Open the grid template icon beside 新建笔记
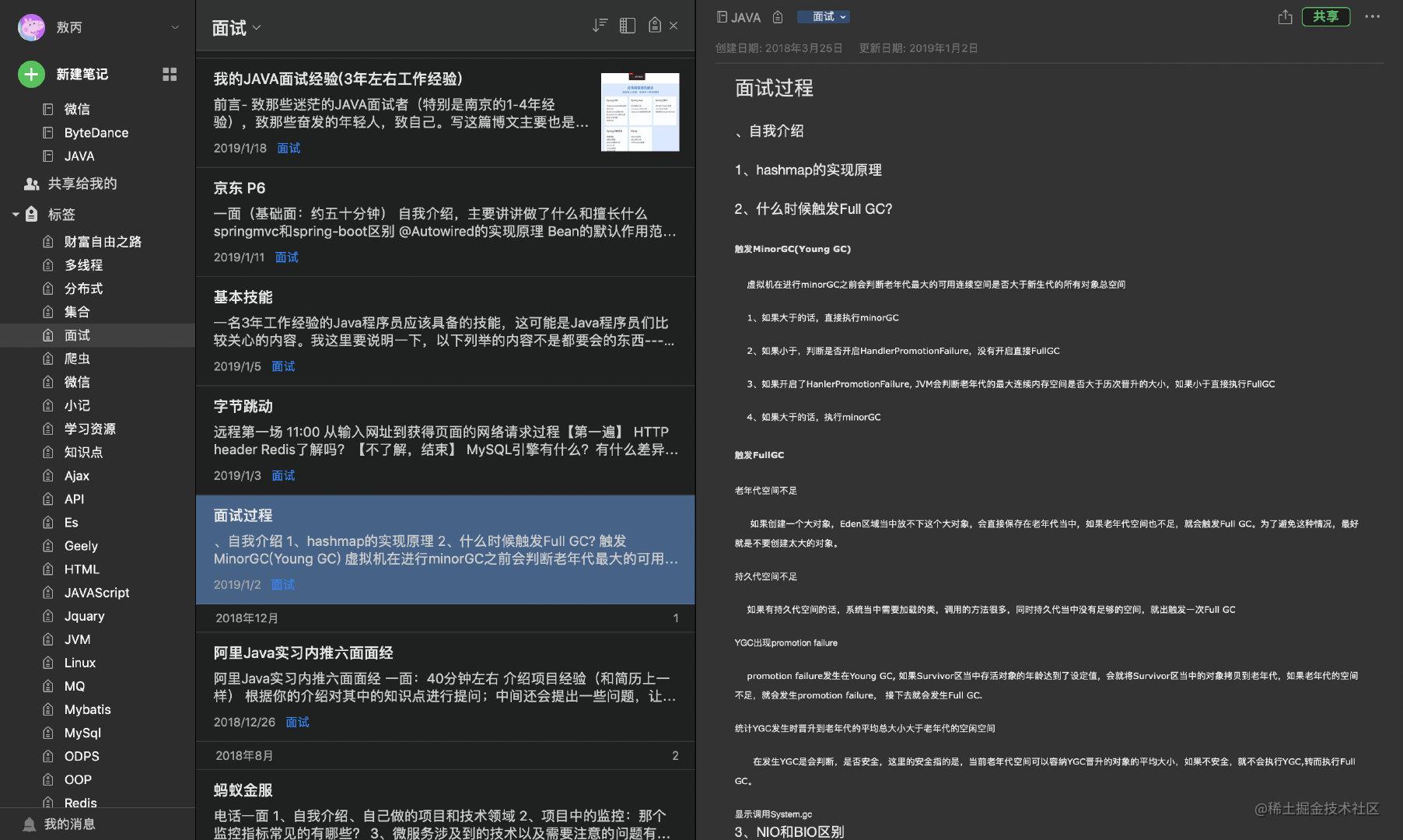The width and height of the screenshot is (1403, 840). pyautogui.click(x=170, y=74)
